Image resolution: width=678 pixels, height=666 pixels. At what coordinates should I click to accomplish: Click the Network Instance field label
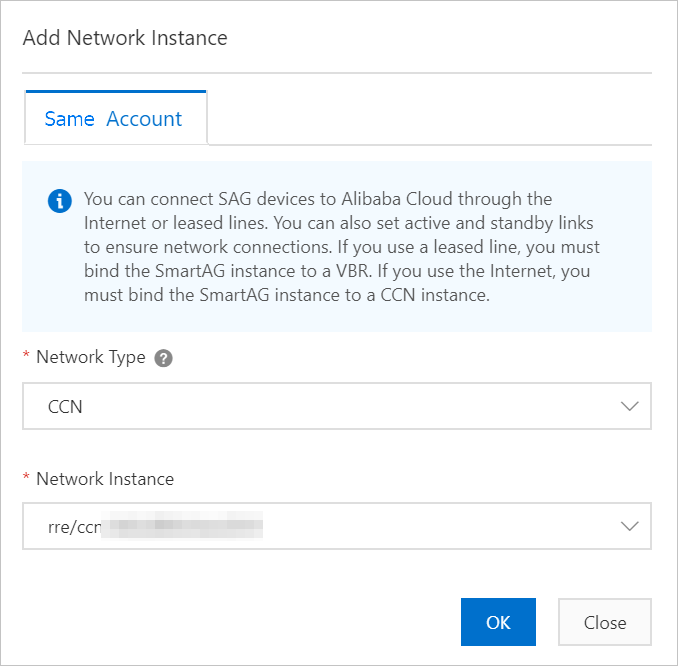pyautogui.click(x=105, y=479)
